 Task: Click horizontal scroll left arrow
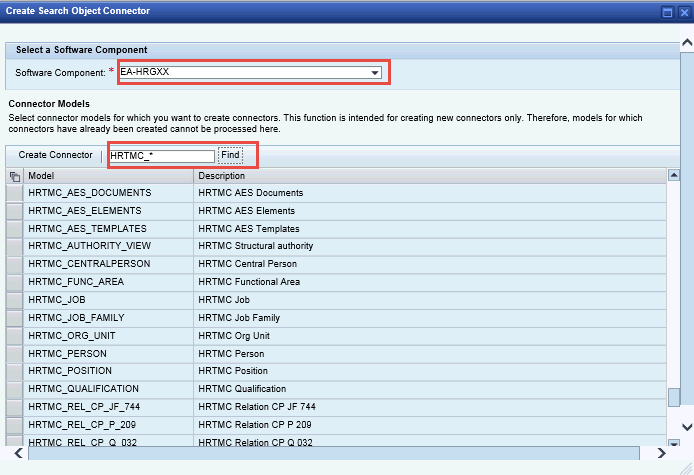point(18,453)
